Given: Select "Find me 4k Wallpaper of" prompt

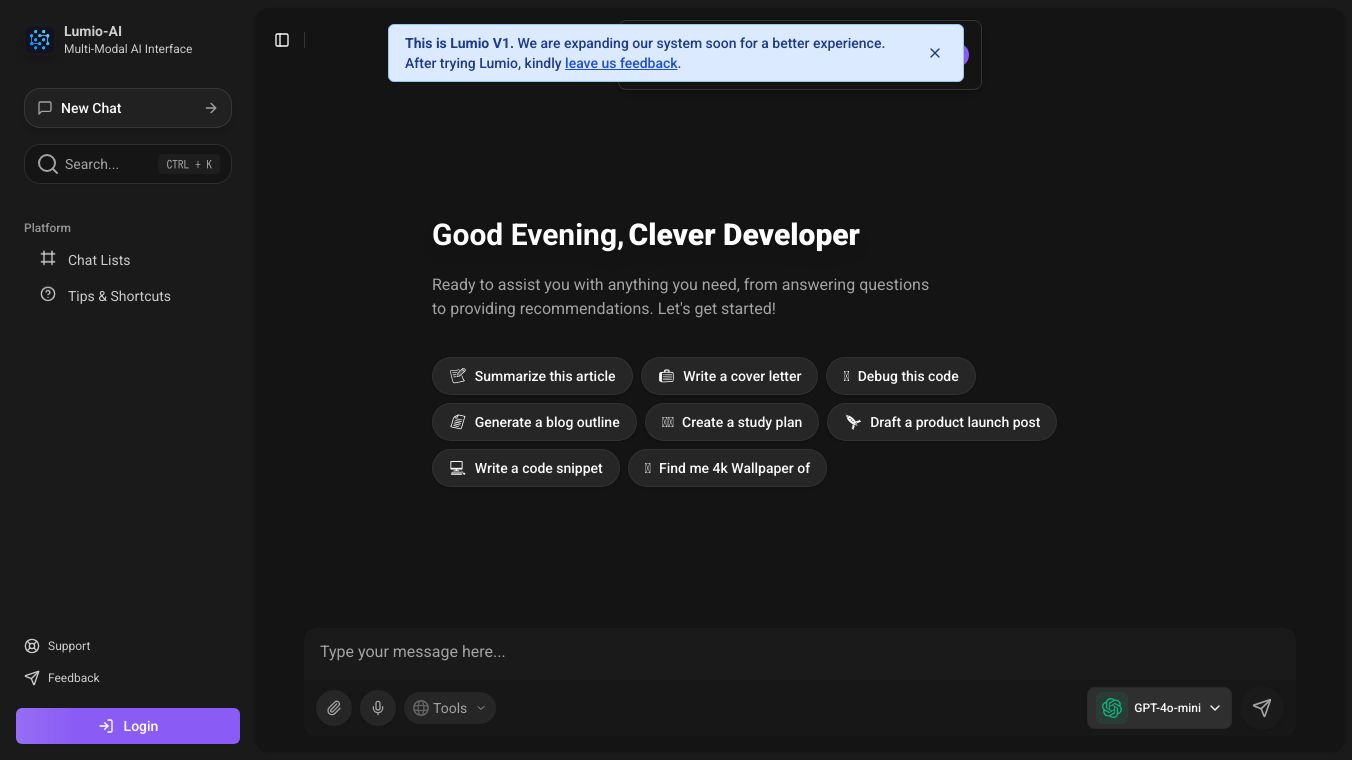Looking at the screenshot, I should (x=727, y=468).
